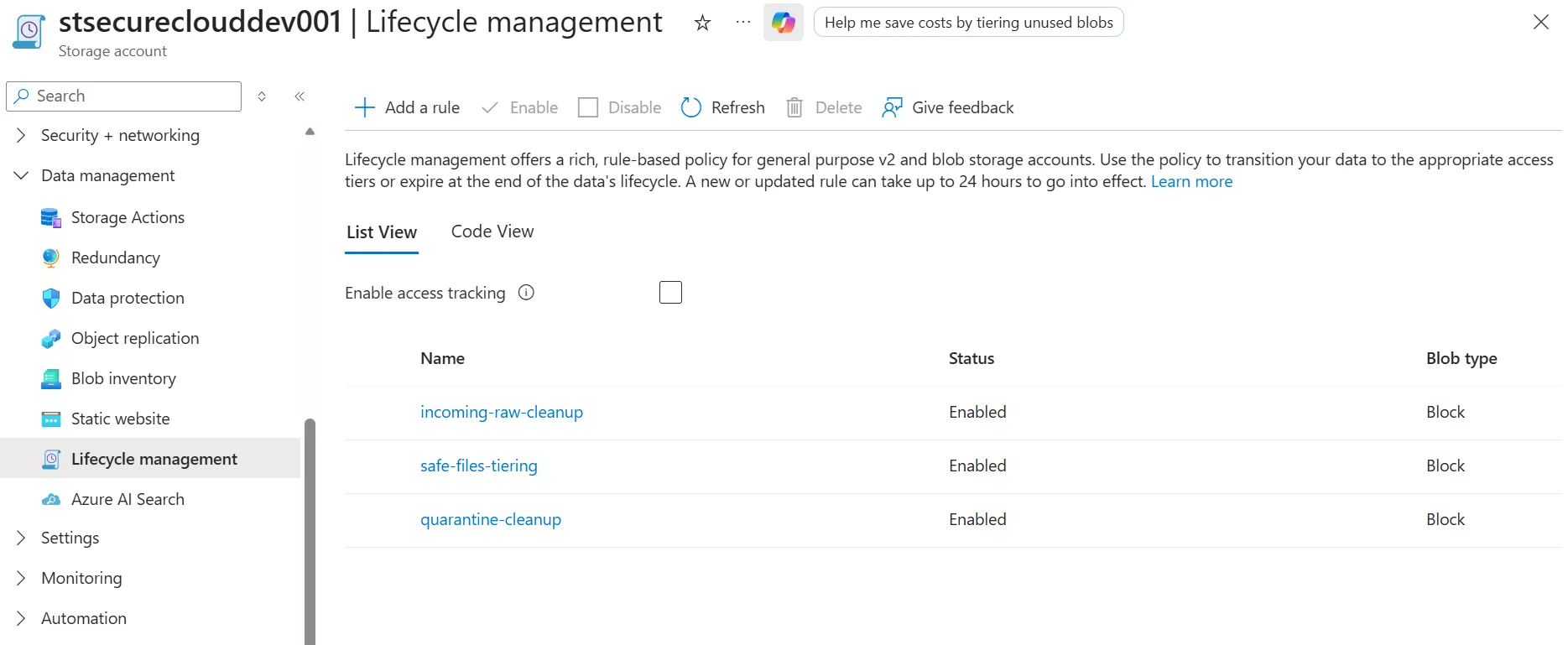The height and width of the screenshot is (645, 1568).
Task: Sort by the Blob type column header
Action: [1461, 358]
